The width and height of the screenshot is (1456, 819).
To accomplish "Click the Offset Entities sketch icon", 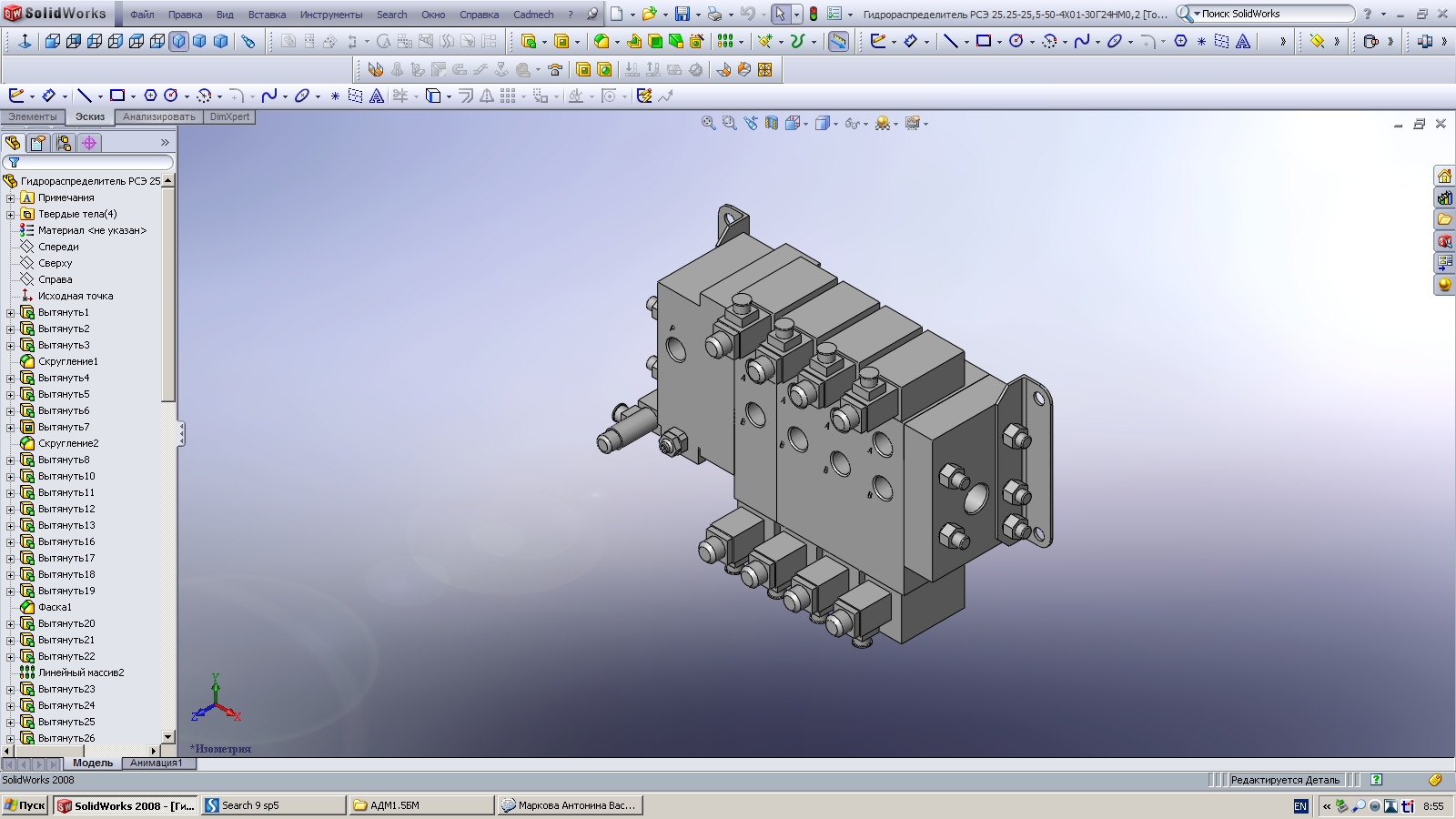I will coord(466,96).
